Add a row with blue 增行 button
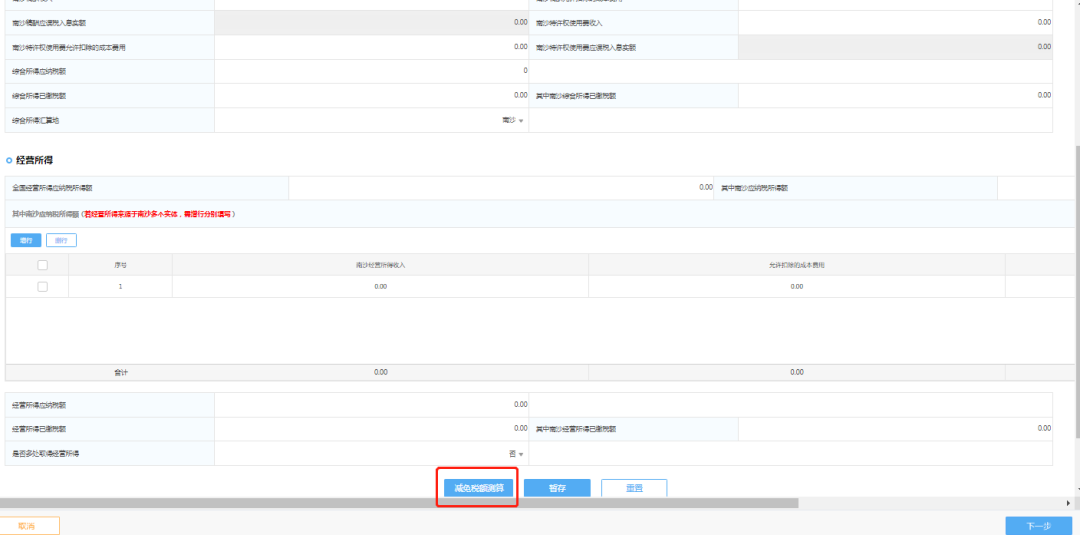This screenshot has width=1080, height=535. [26, 240]
